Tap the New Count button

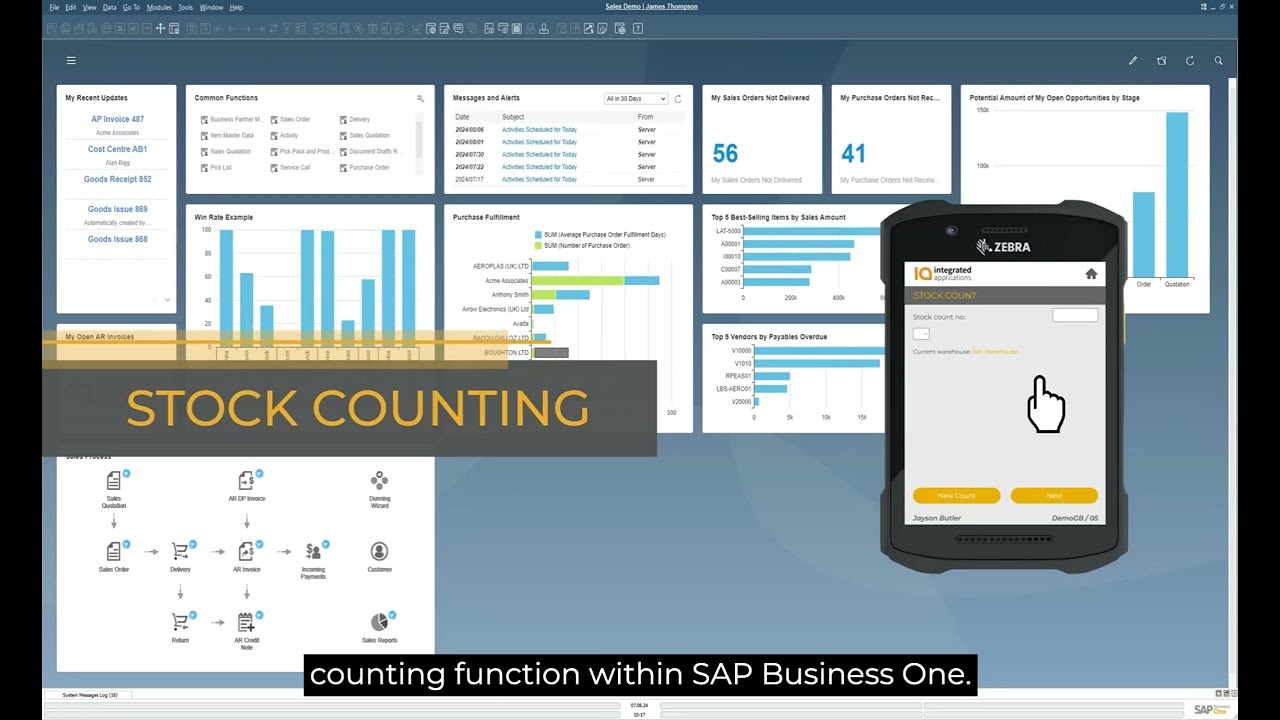(x=957, y=495)
